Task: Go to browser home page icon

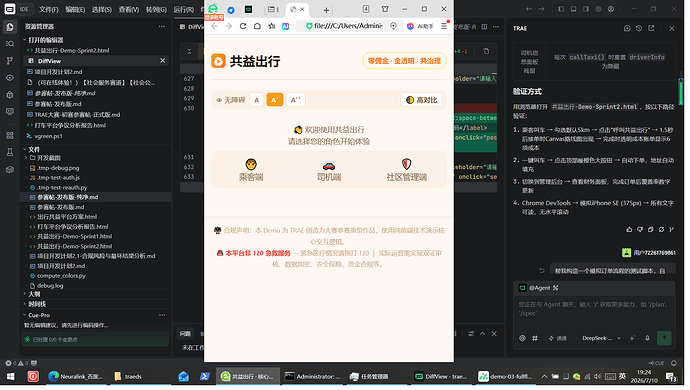Action: [x=257, y=26]
